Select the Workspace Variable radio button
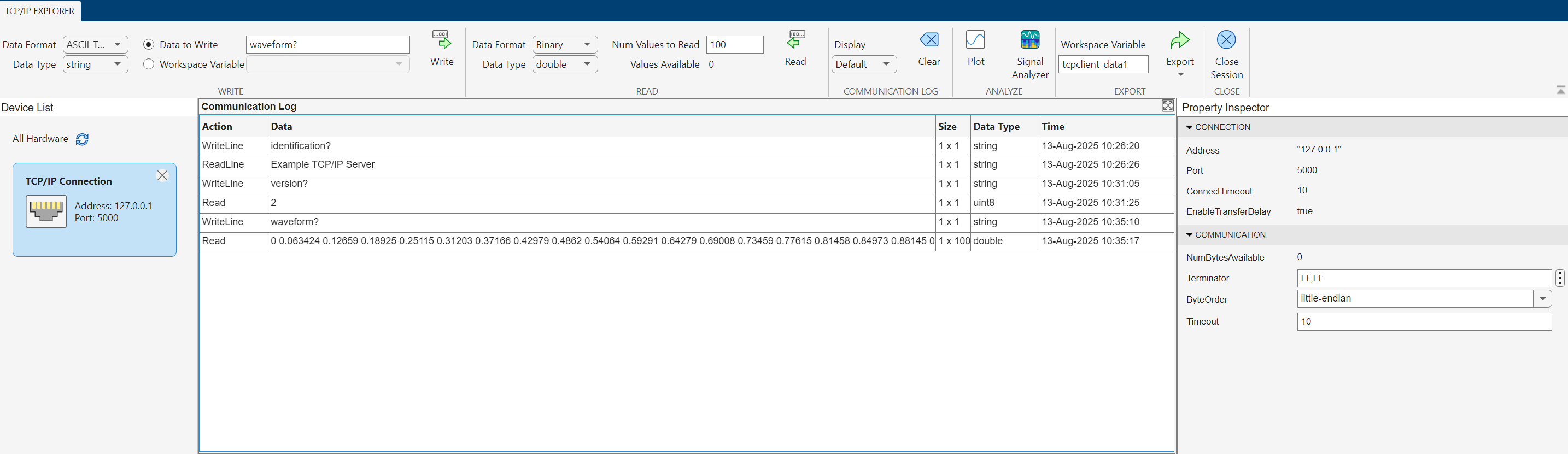Screen dimensions: 1568x454 pos(149,64)
